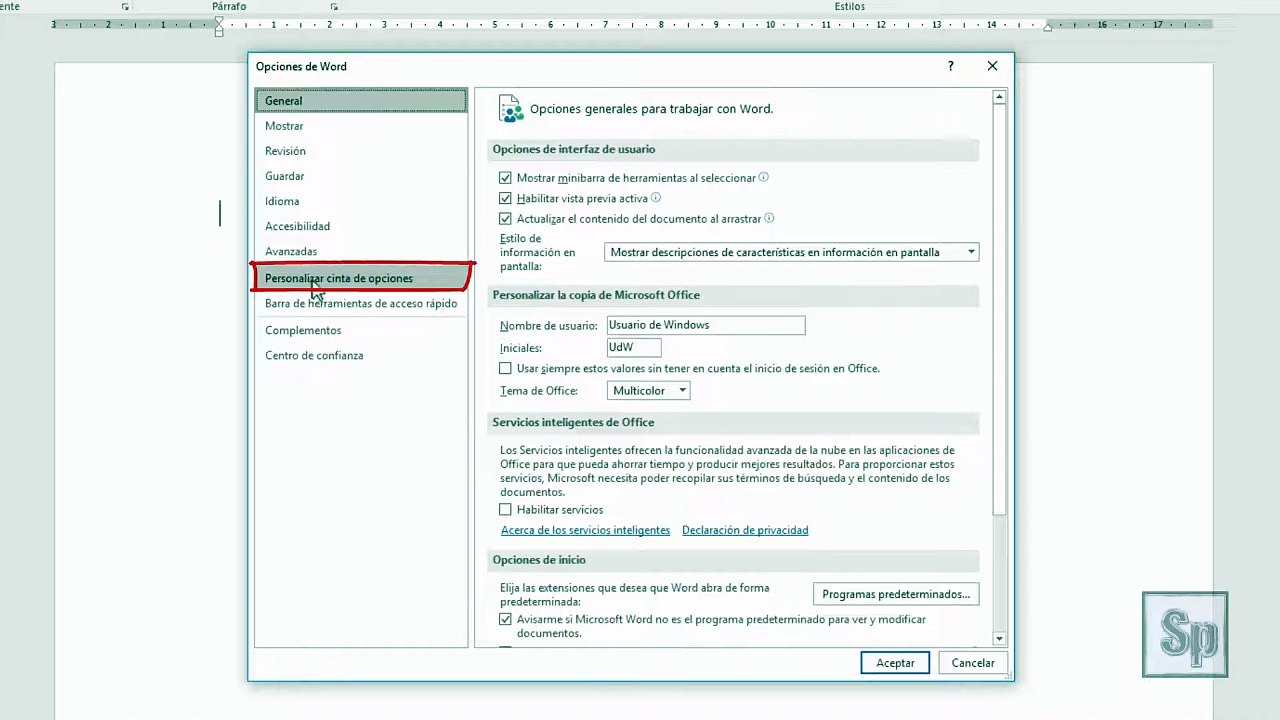Click the vertical scrollbar thumb in options pane

(x=999, y=309)
